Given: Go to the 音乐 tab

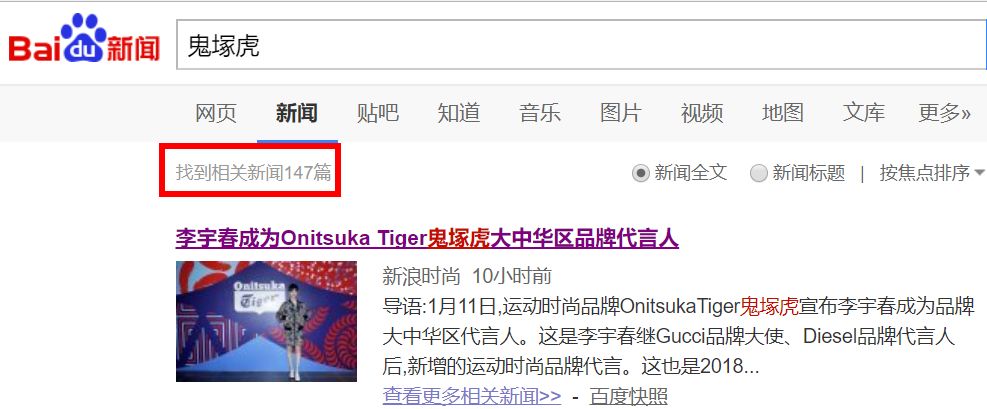Looking at the screenshot, I should (x=539, y=113).
